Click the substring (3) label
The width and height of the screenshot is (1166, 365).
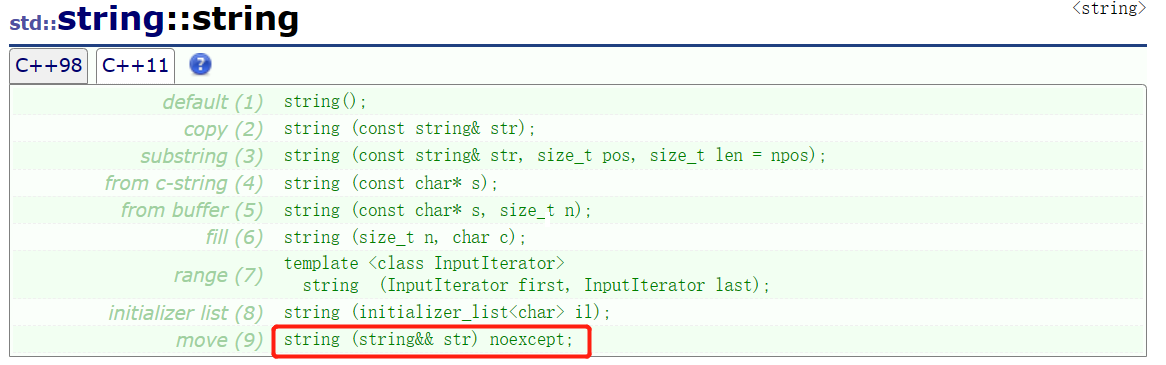pyautogui.click(x=202, y=156)
